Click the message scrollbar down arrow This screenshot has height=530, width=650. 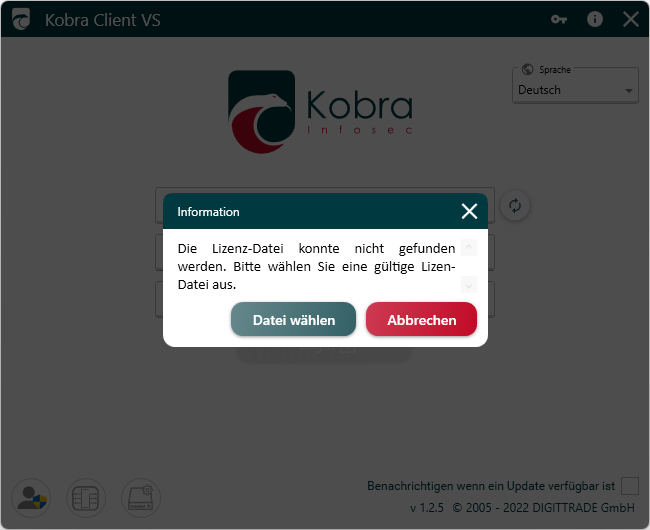(x=469, y=285)
